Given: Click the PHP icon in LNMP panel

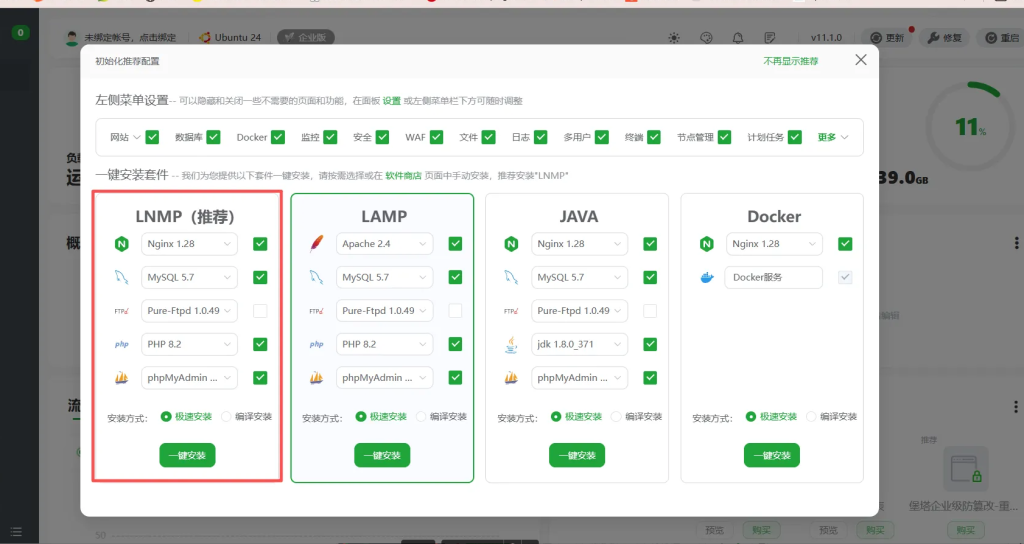Looking at the screenshot, I should pyautogui.click(x=122, y=345).
